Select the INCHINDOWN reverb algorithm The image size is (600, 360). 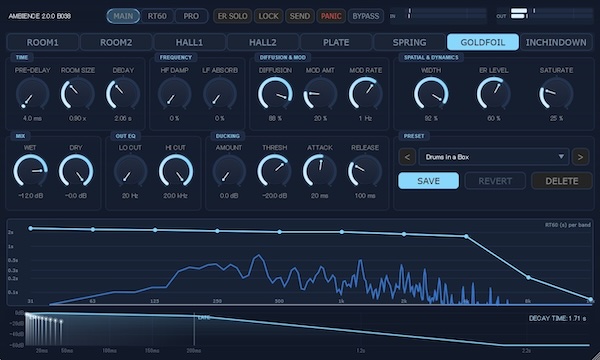point(556,42)
